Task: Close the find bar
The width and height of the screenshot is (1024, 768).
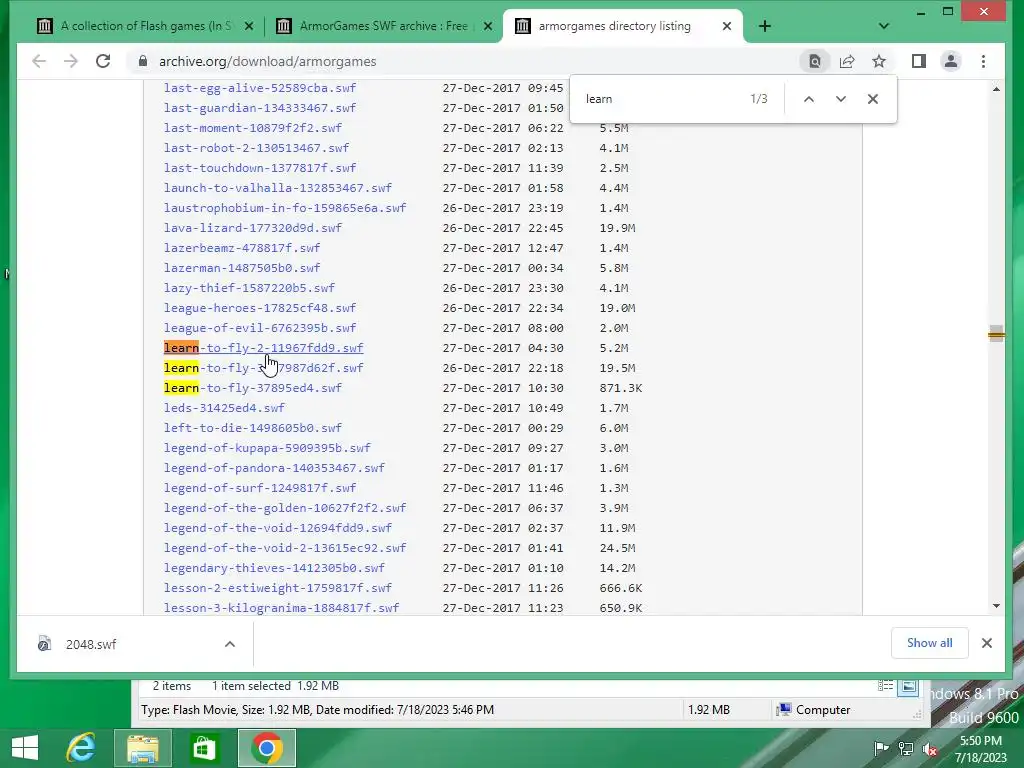Action: click(x=872, y=99)
